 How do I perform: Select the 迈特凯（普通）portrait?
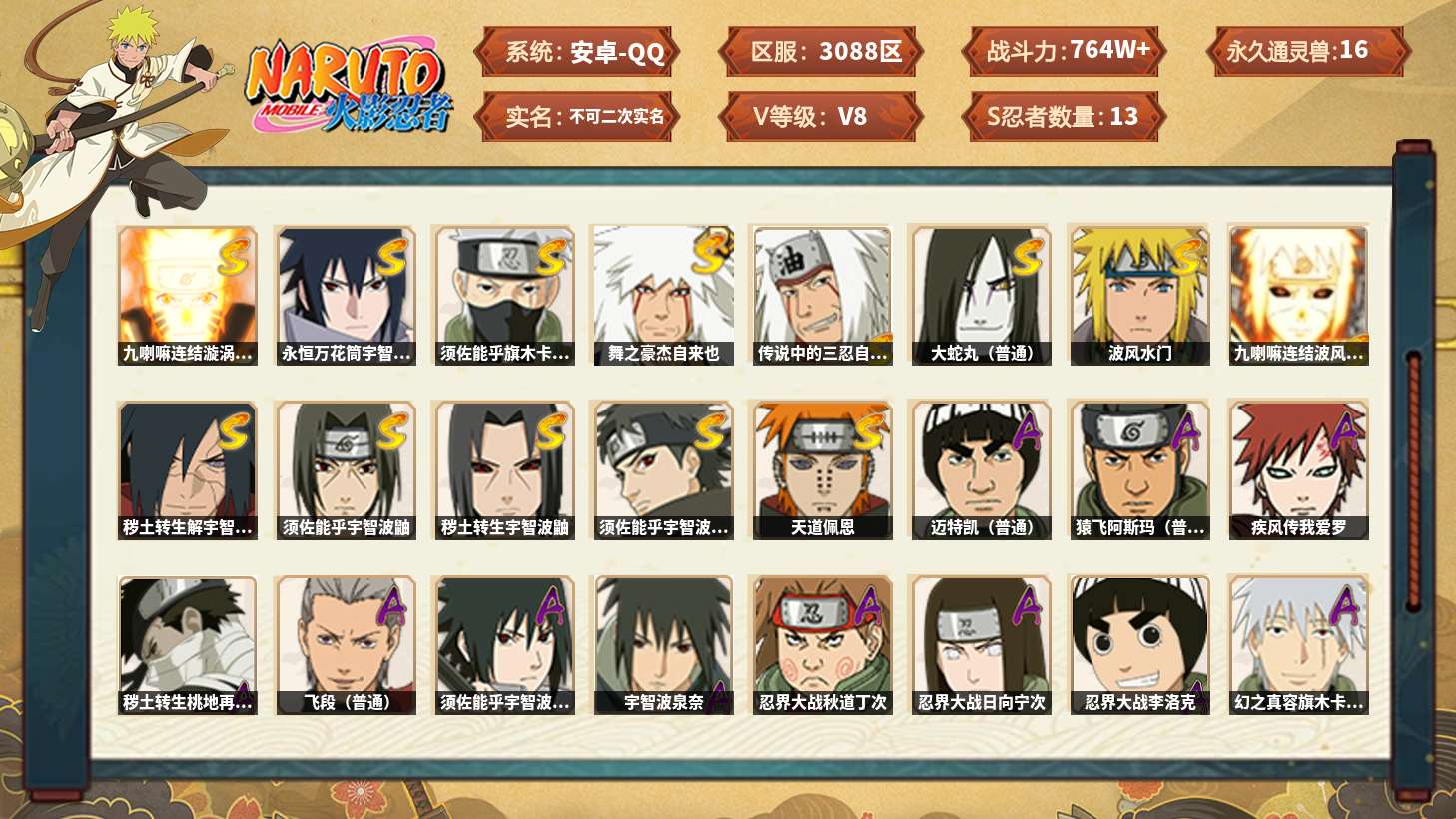(x=981, y=470)
